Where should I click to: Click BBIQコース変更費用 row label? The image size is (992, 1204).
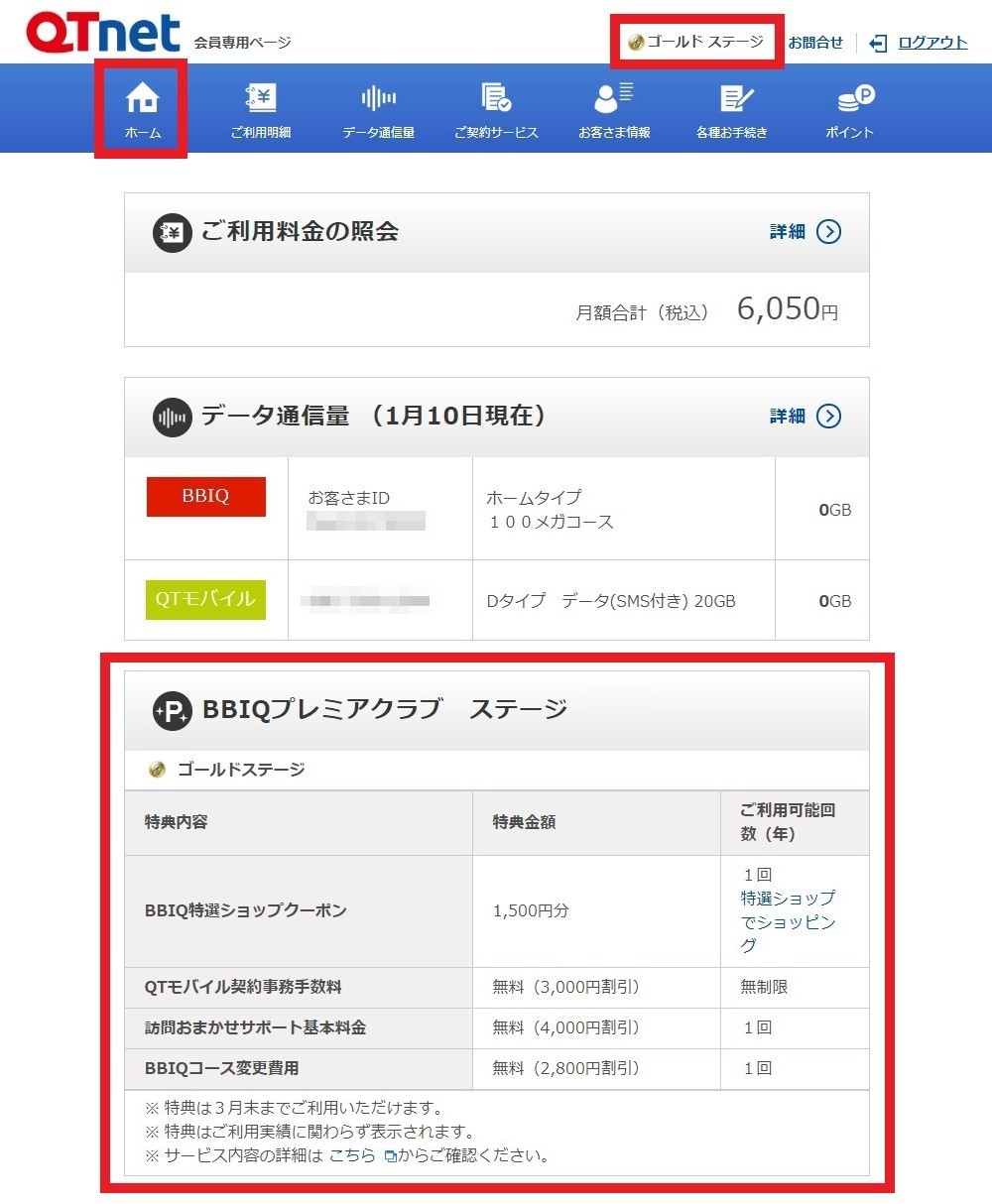coord(221,1069)
